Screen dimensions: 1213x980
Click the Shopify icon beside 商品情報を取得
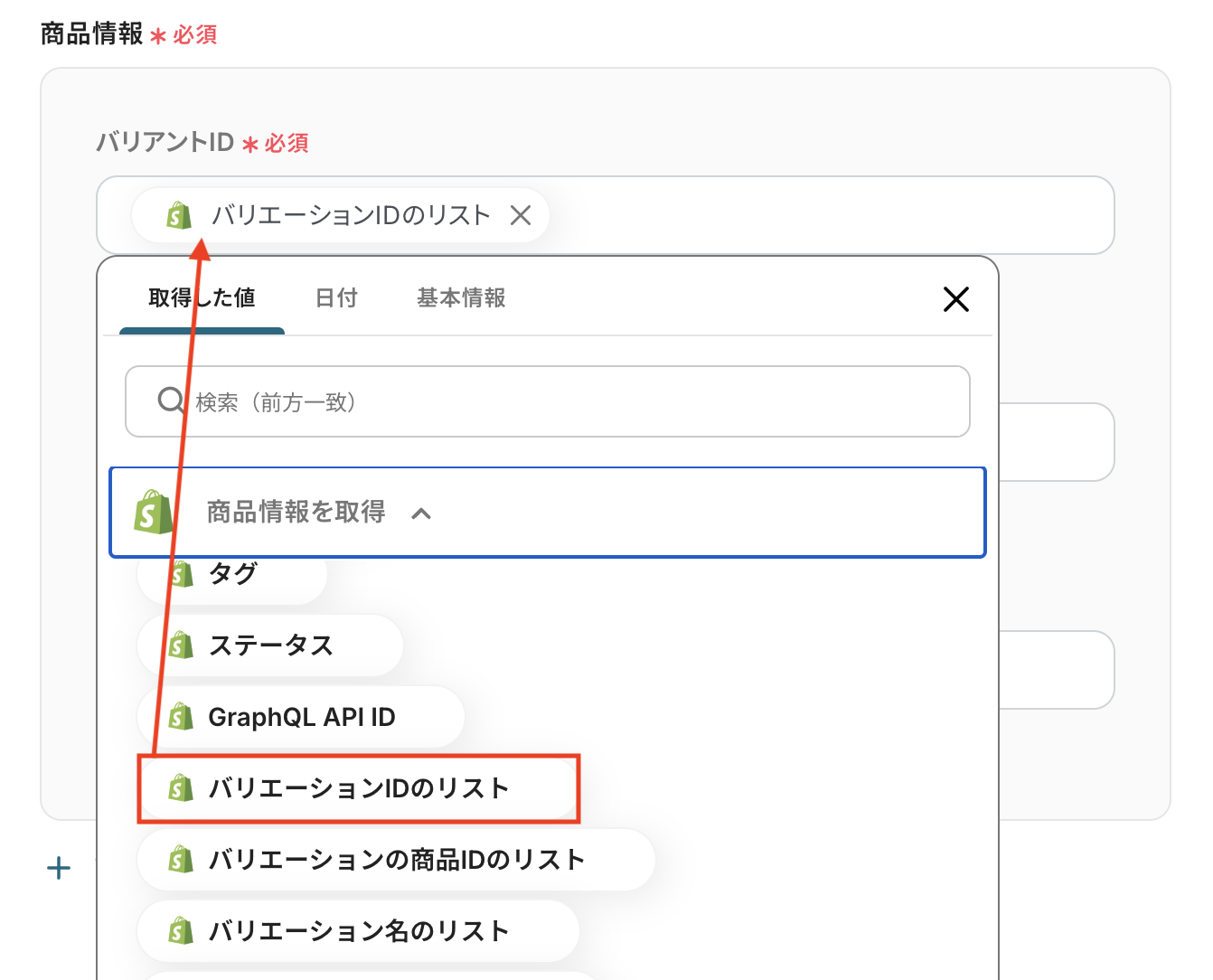point(152,513)
